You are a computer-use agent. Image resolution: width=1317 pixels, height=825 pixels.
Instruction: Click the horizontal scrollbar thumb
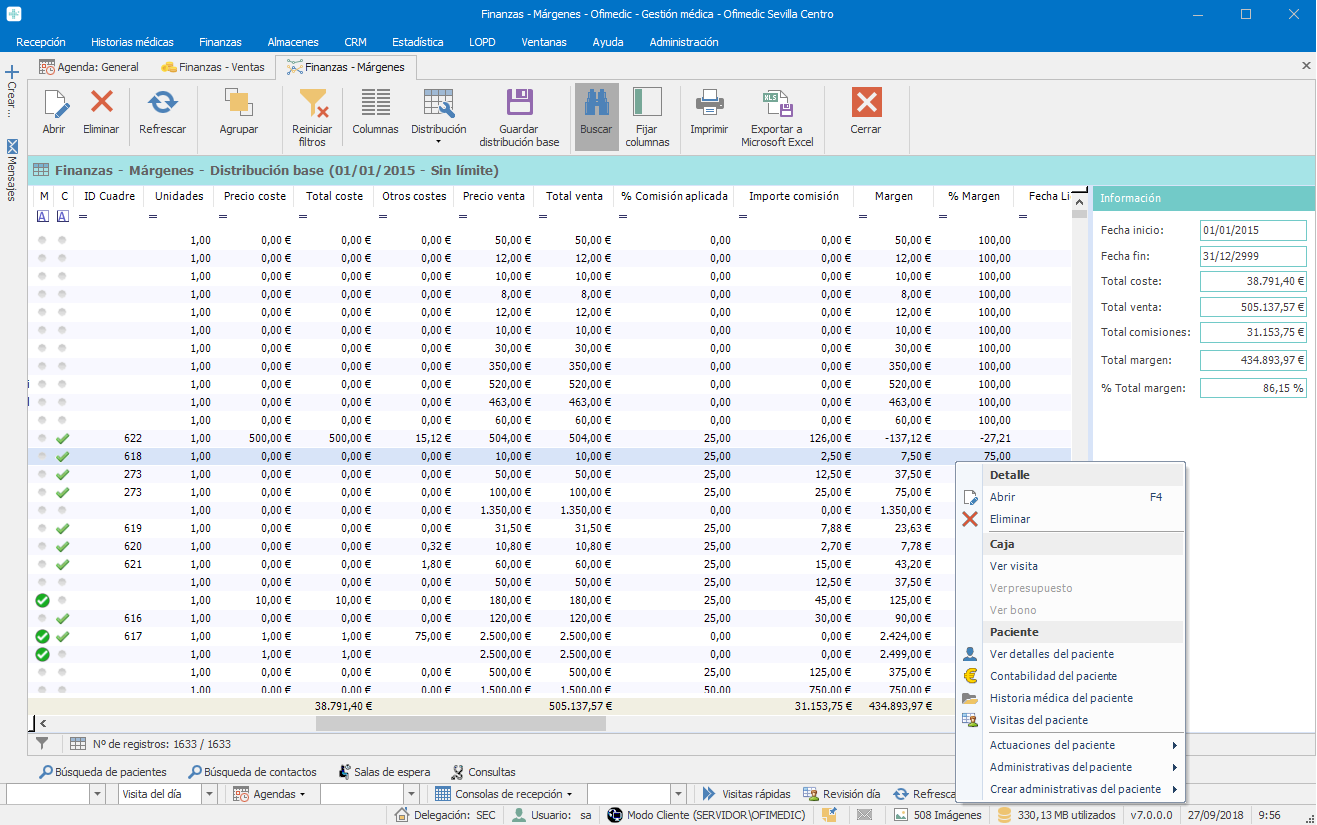click(460, 723)
